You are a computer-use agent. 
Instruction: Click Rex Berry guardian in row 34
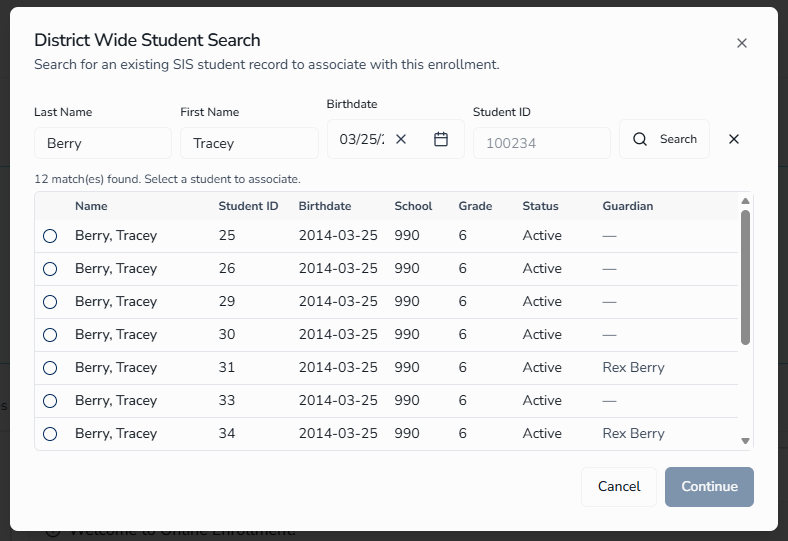click(x=633, y=434)
